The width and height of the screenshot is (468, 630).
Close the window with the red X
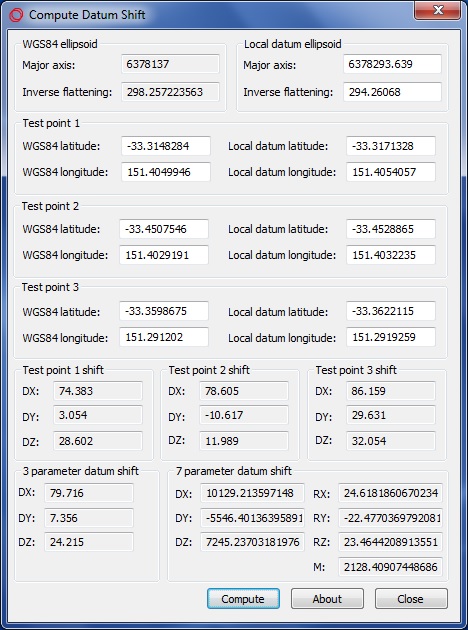tap(437, 10)
